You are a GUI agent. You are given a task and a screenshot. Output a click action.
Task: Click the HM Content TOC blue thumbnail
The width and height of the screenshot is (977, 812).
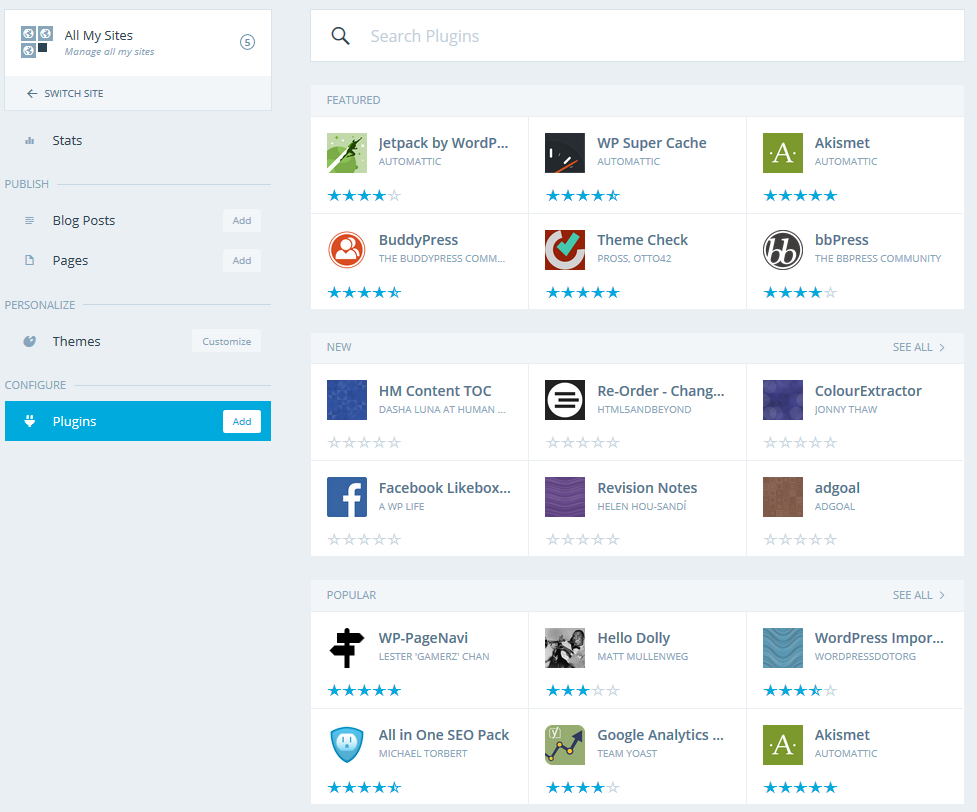coord(347,400)
